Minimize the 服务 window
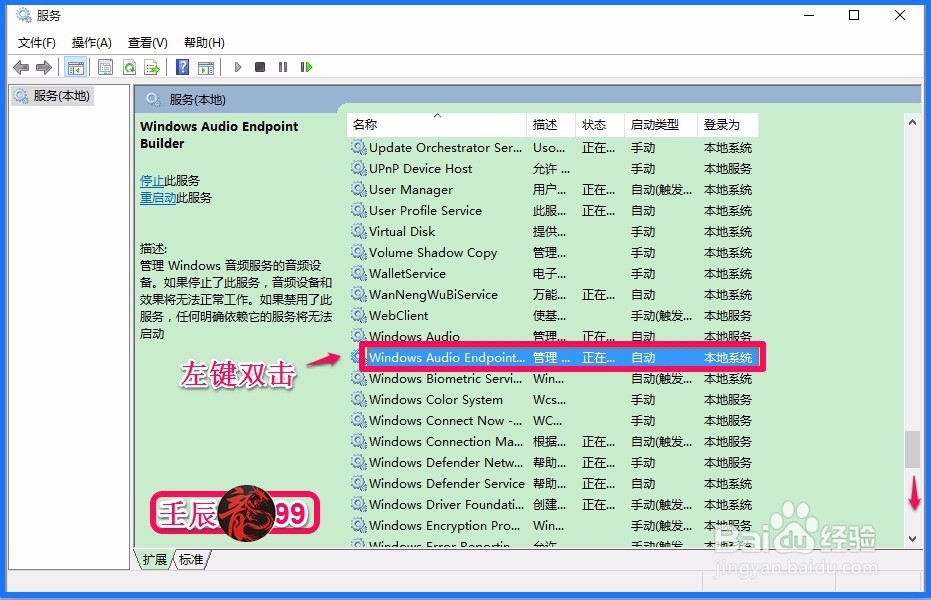931x600 pixels. point(809,15)
